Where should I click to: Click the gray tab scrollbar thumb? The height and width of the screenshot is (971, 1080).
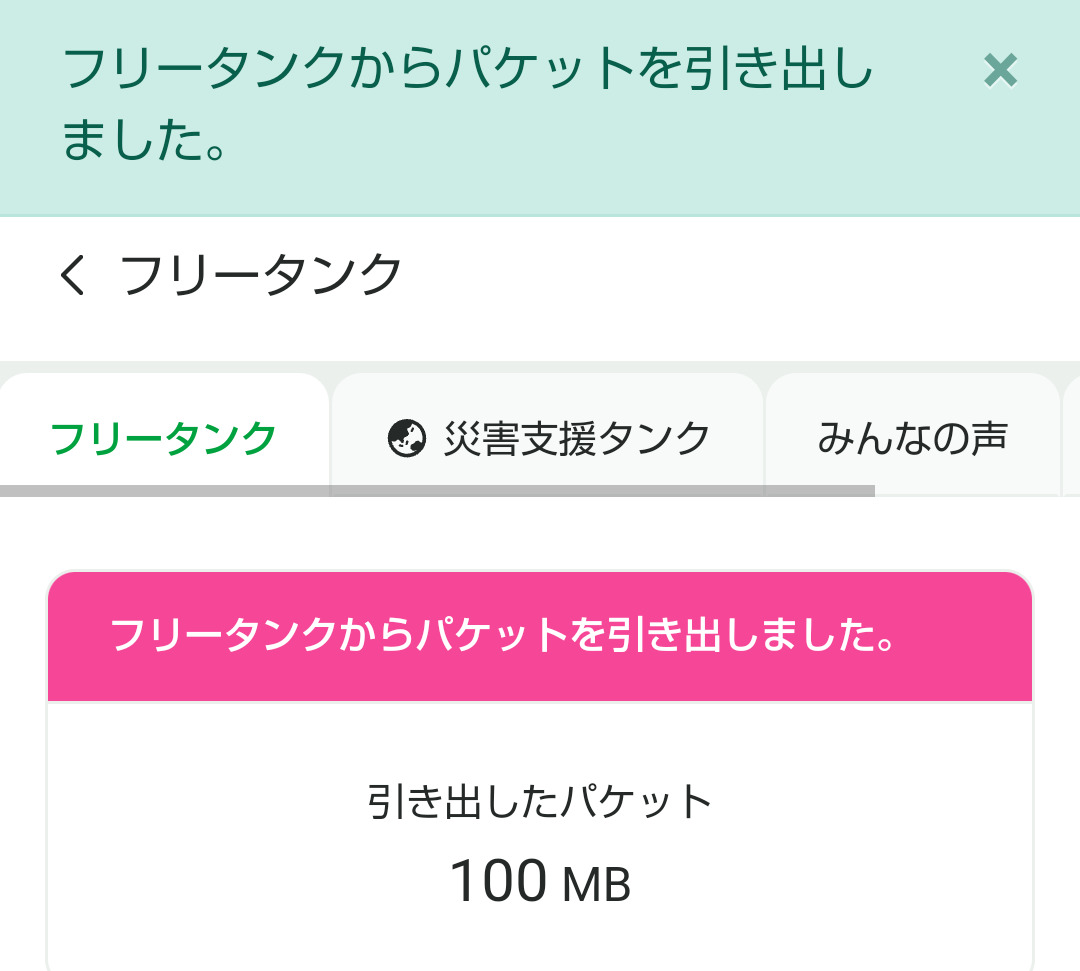coord(437,491)
